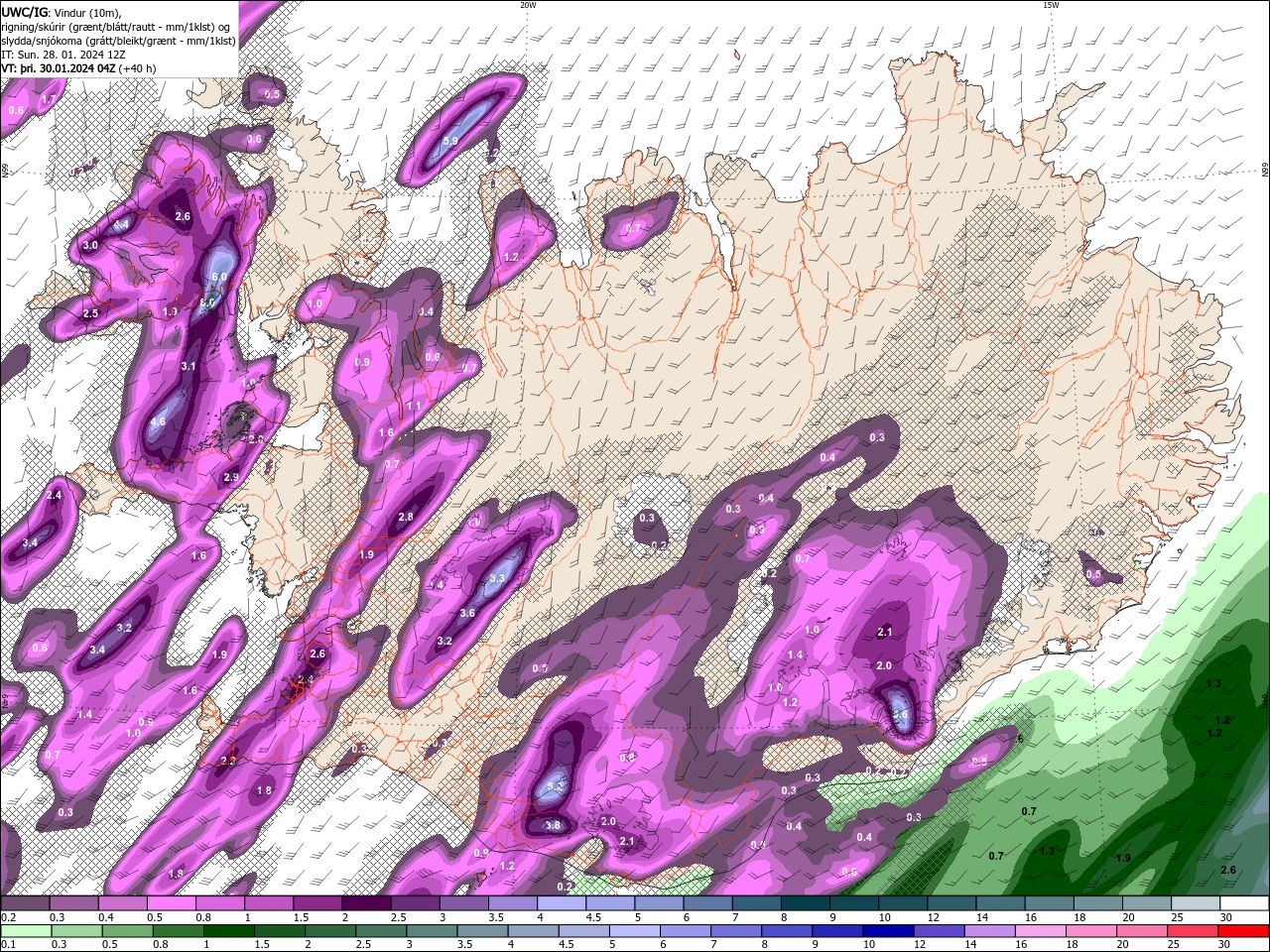
Task: Pick the deep blue swatch labeled 10 in the lower legend
Action: tap(888, 931)
